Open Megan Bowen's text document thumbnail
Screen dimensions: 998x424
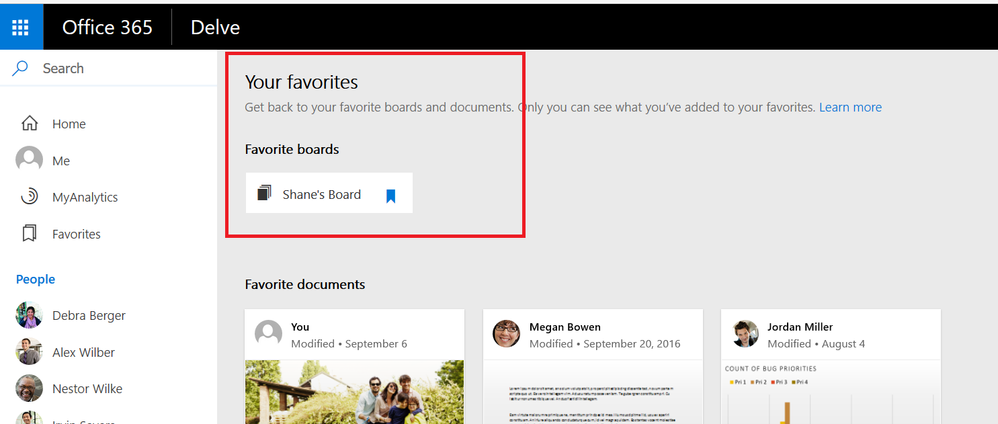click(593, 392)
